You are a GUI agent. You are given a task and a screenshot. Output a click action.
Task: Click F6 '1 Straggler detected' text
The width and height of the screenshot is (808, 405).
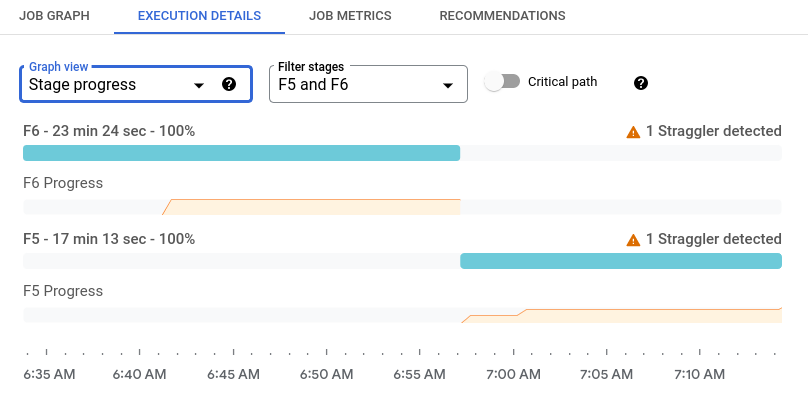point(713,131)
